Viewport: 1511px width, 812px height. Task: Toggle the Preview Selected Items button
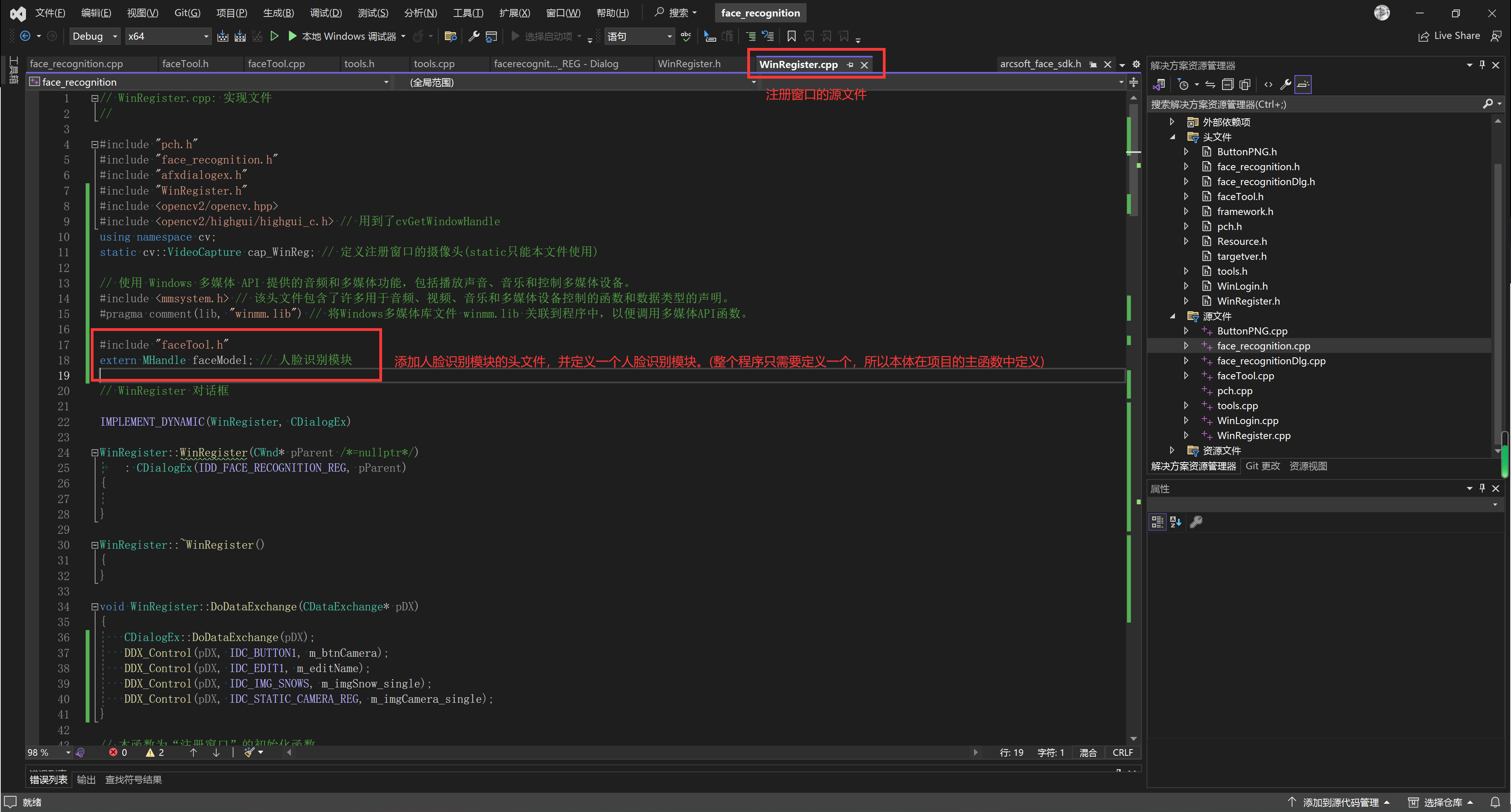[x=1303, y=85]
